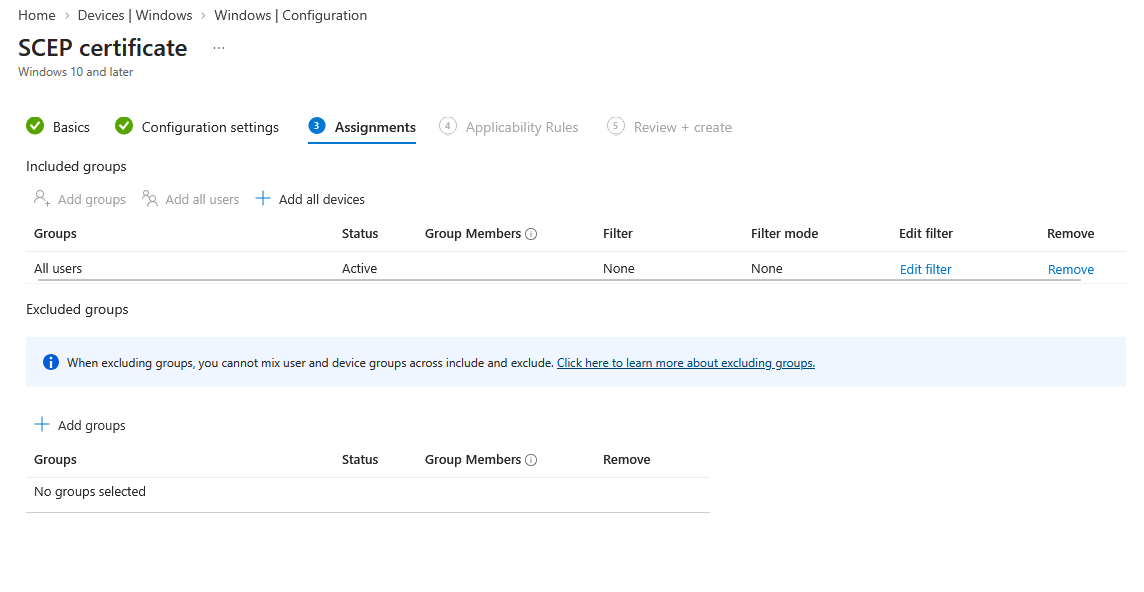Go to the Configuration settings tab
This screenshot has width=1144, height=592.
[x=210, y=127]
